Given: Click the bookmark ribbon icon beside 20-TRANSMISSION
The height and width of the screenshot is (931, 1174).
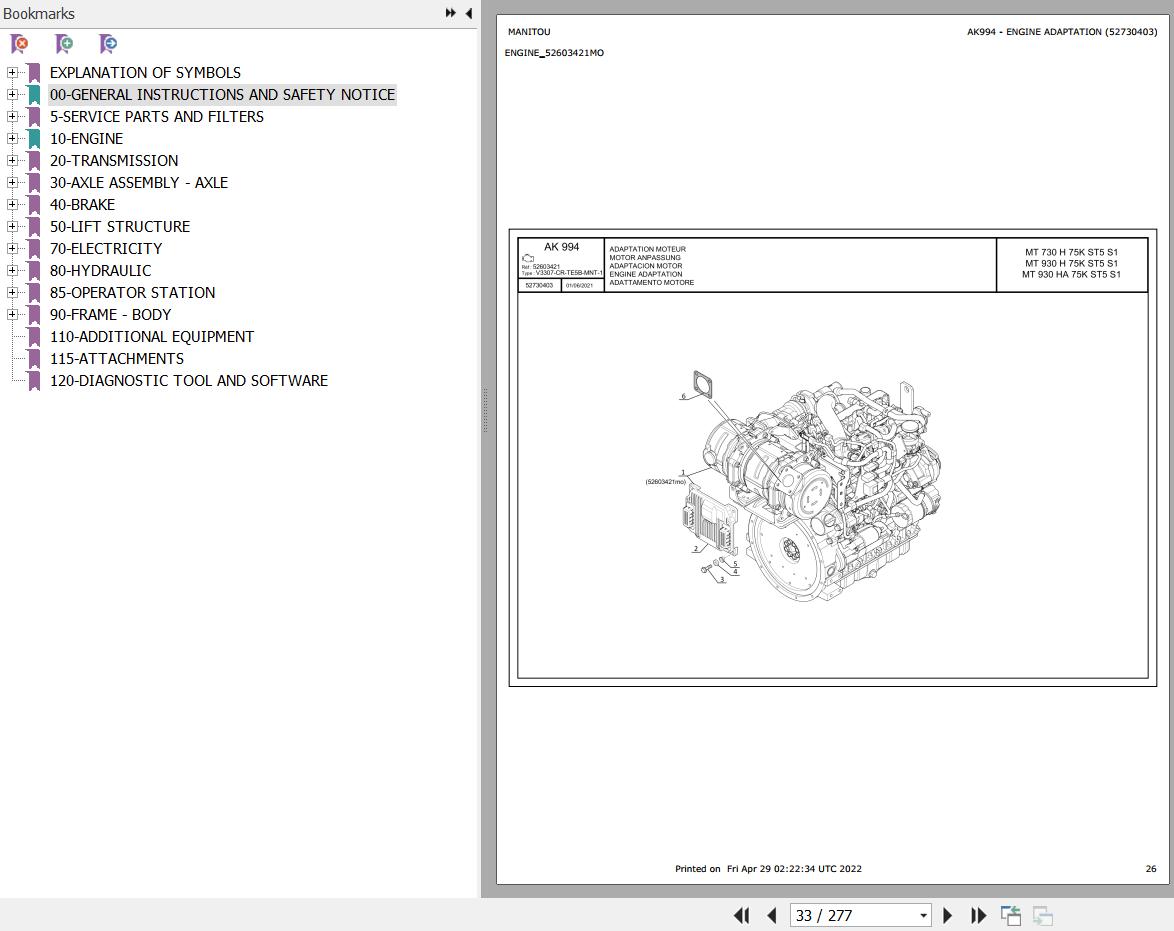Looking at the screenshot, I should [34, 160].
